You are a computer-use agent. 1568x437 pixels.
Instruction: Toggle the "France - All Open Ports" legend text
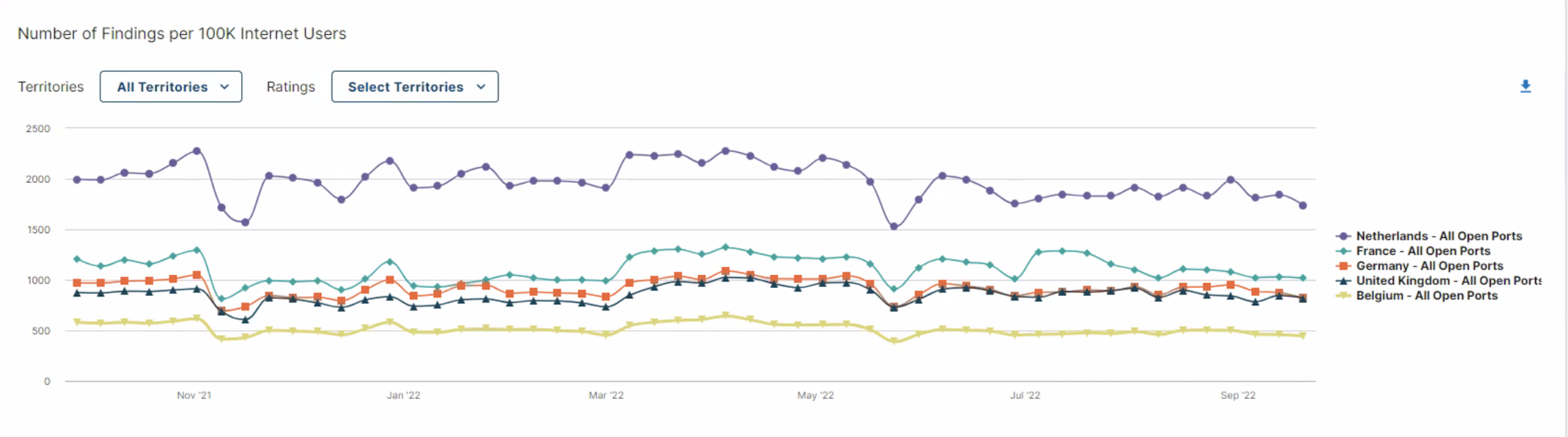[x=1423, y=251]
